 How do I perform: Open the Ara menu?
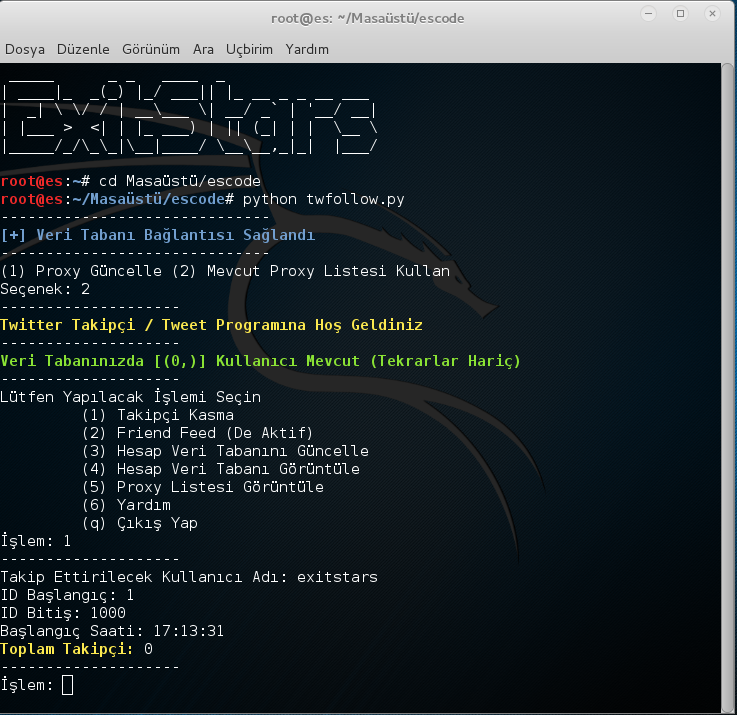(203, 49)
